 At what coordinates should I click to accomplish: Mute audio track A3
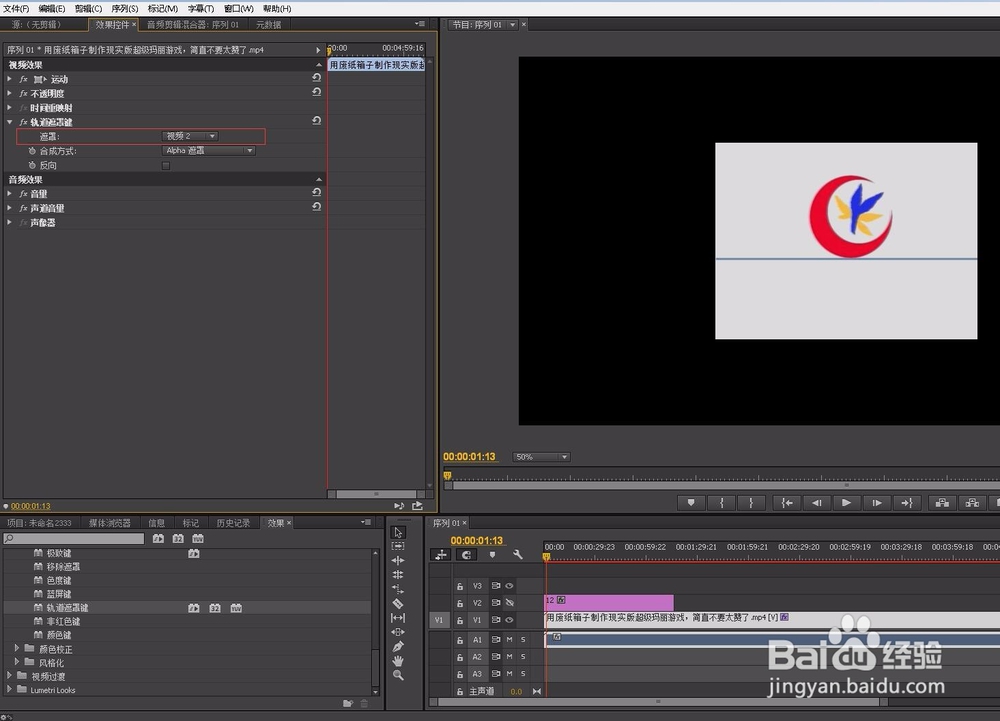[x=510, y=674]
